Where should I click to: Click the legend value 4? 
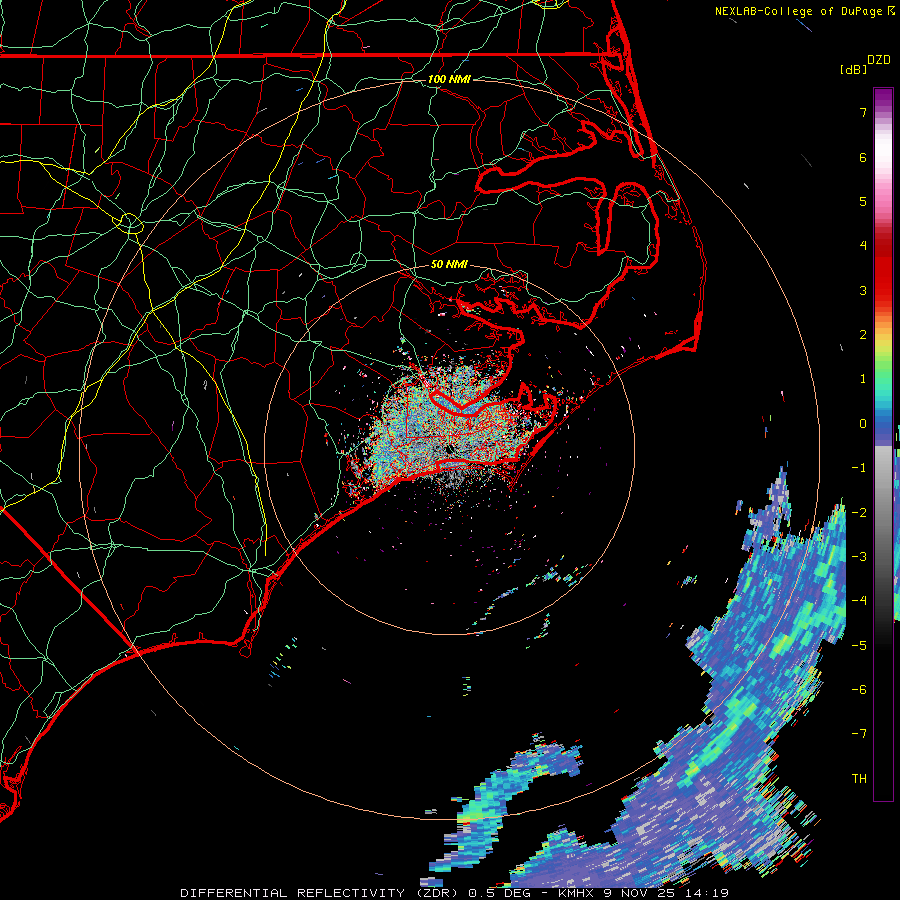point(863,246)
